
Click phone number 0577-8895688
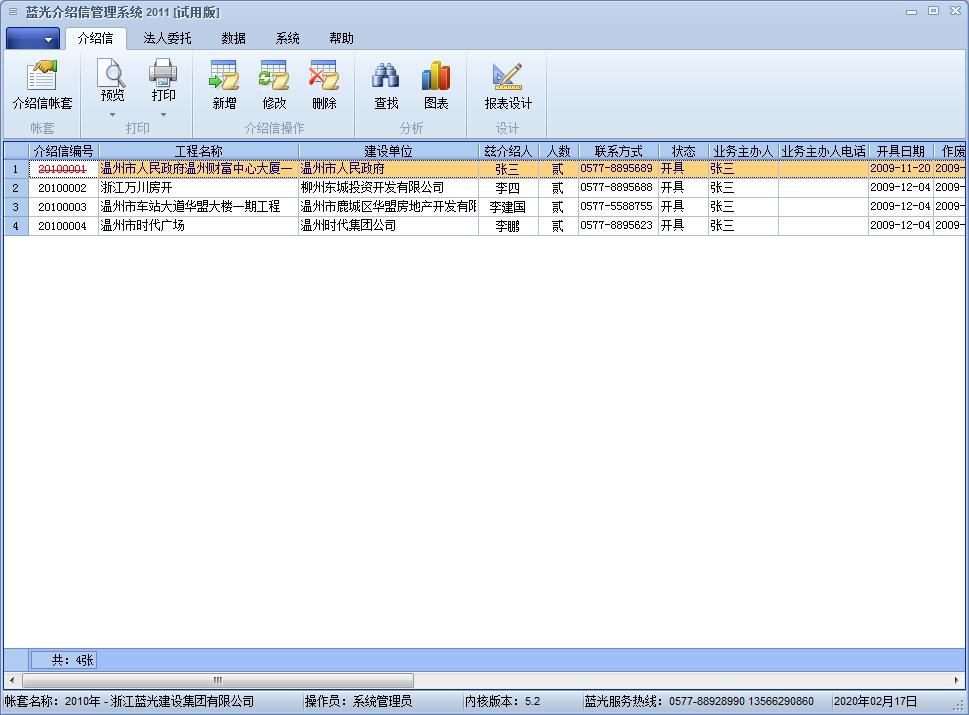coord(616,187)
